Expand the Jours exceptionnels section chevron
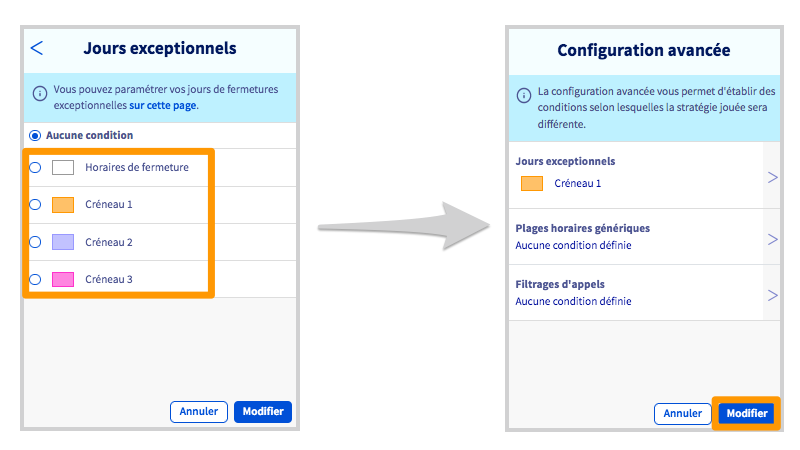Screen dimensions: 800x450 coord(772,177)
